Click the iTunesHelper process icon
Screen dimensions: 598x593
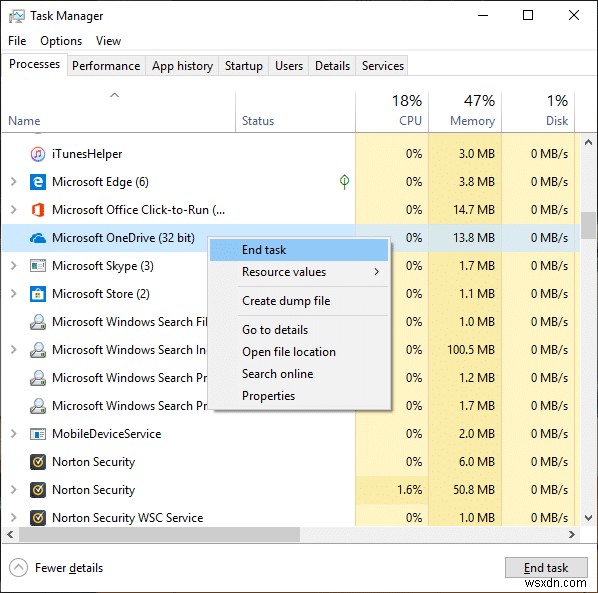[38, 154]
